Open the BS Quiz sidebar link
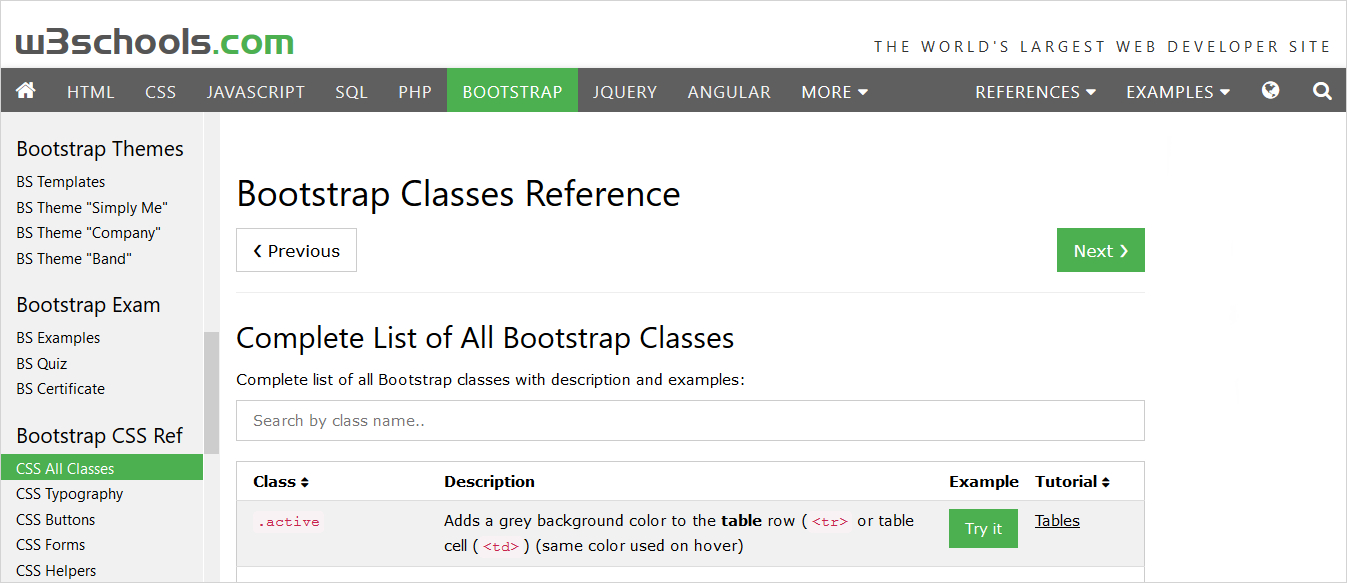The image size is (1347, 583). 42,364
